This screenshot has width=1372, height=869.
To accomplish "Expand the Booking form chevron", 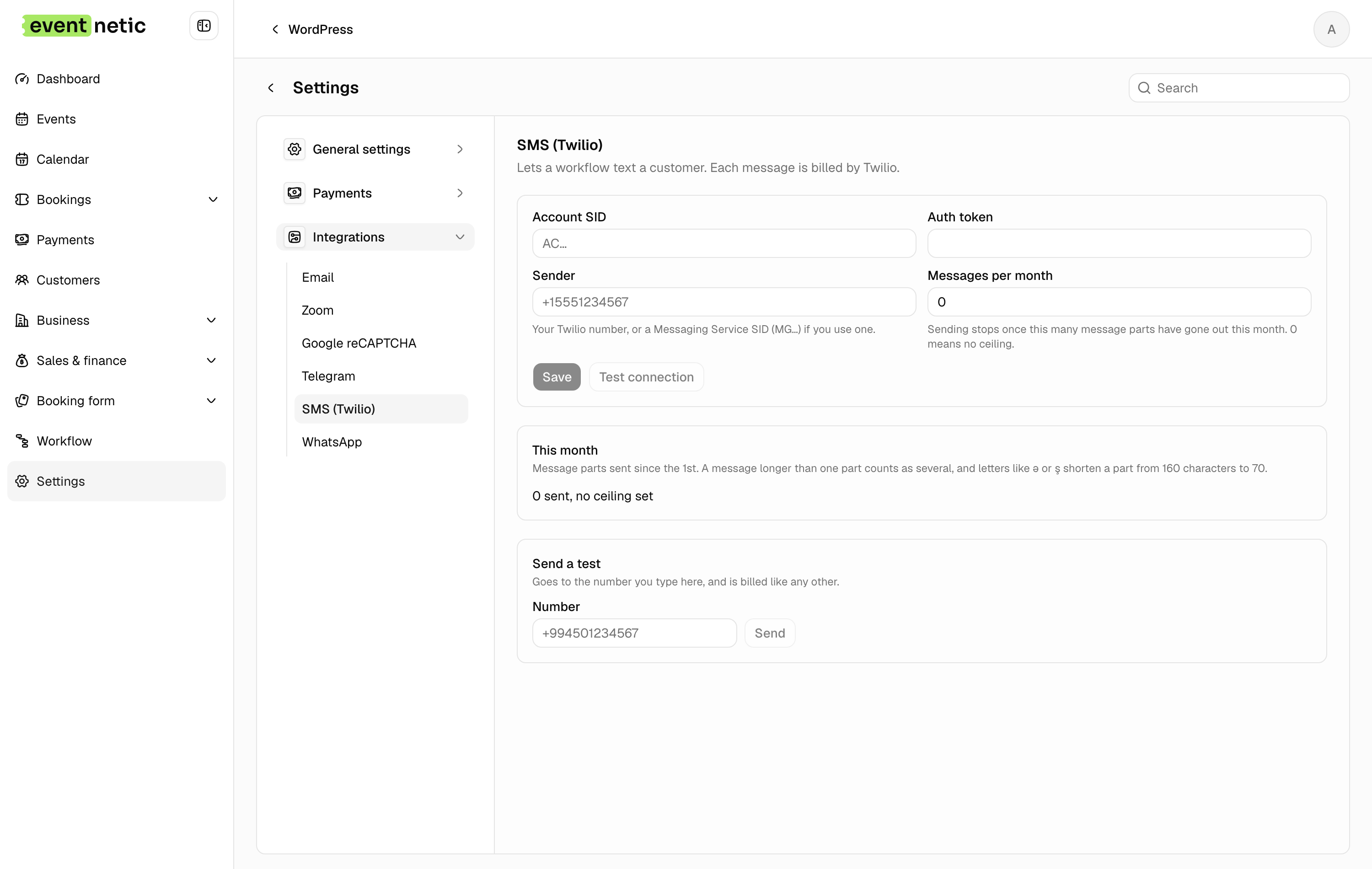I will point(211,401).
